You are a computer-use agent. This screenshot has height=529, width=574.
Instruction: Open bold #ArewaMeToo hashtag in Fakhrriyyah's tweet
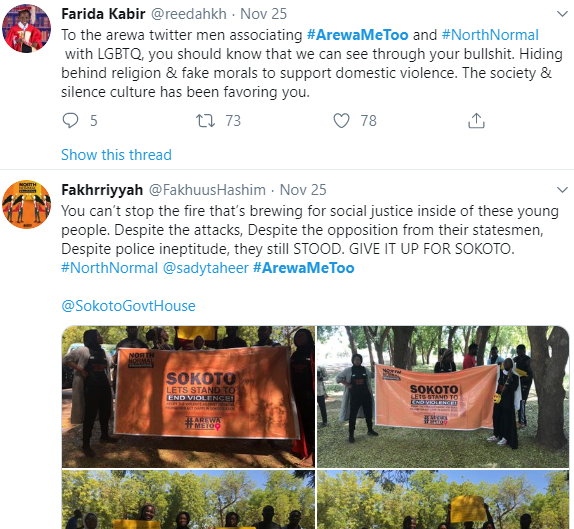pyautogui.click(x=303, y=268)
